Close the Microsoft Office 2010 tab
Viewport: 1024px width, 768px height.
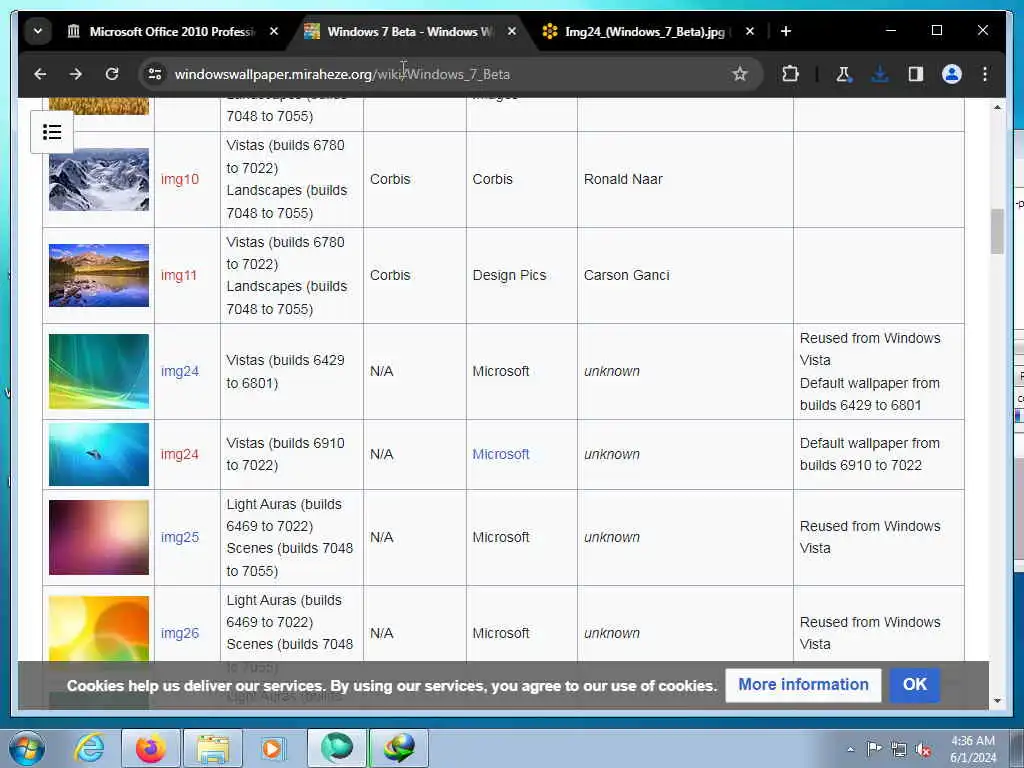pyautogui.click(x=274, y=31)
